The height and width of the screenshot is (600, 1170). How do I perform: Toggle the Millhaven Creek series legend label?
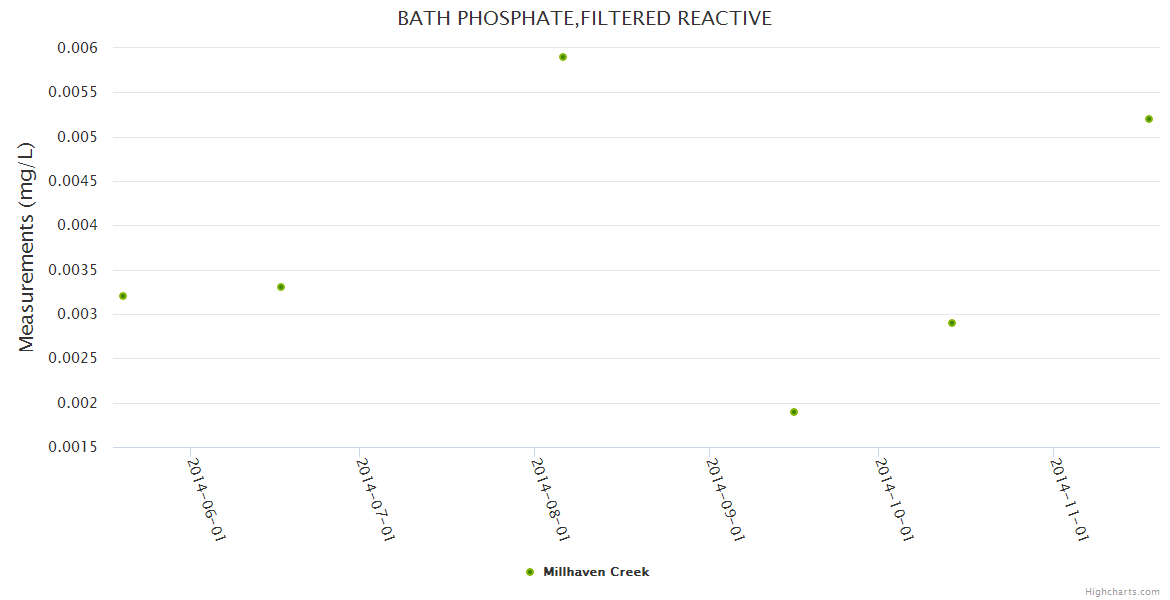tap(596, 572)
